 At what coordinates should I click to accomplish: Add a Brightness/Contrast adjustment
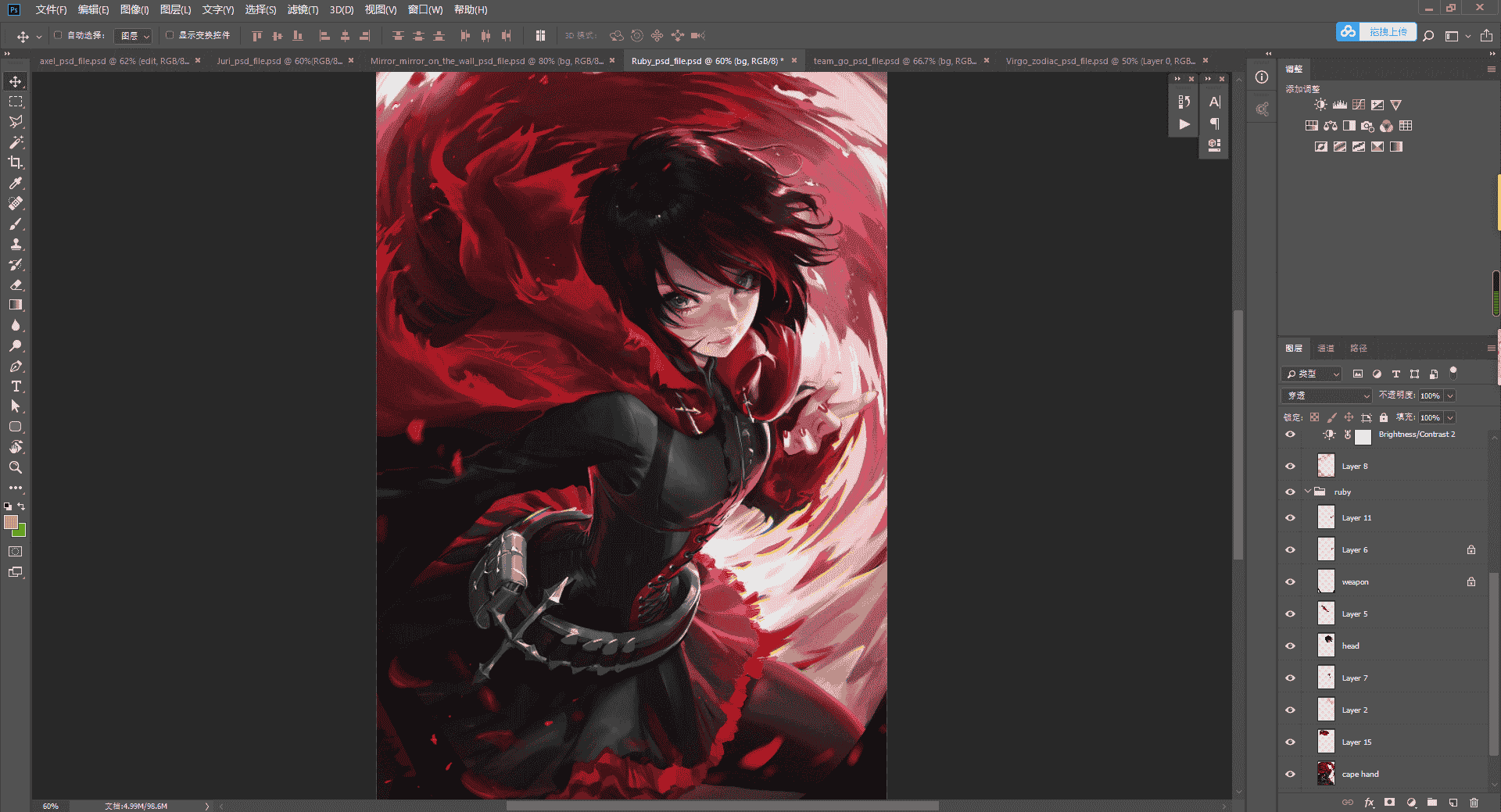point(1320,105)
